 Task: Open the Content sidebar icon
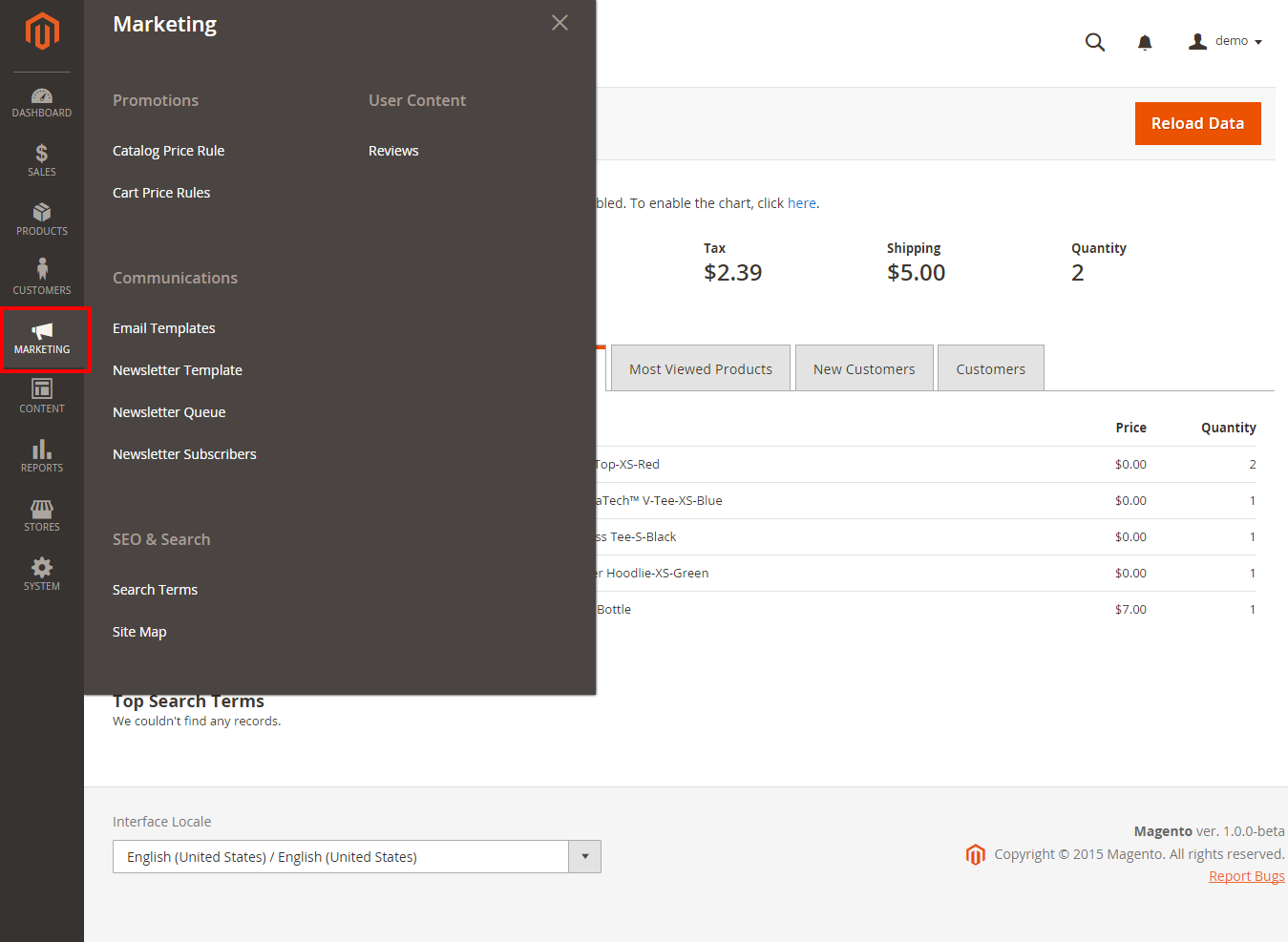click(x=42, y=396)
